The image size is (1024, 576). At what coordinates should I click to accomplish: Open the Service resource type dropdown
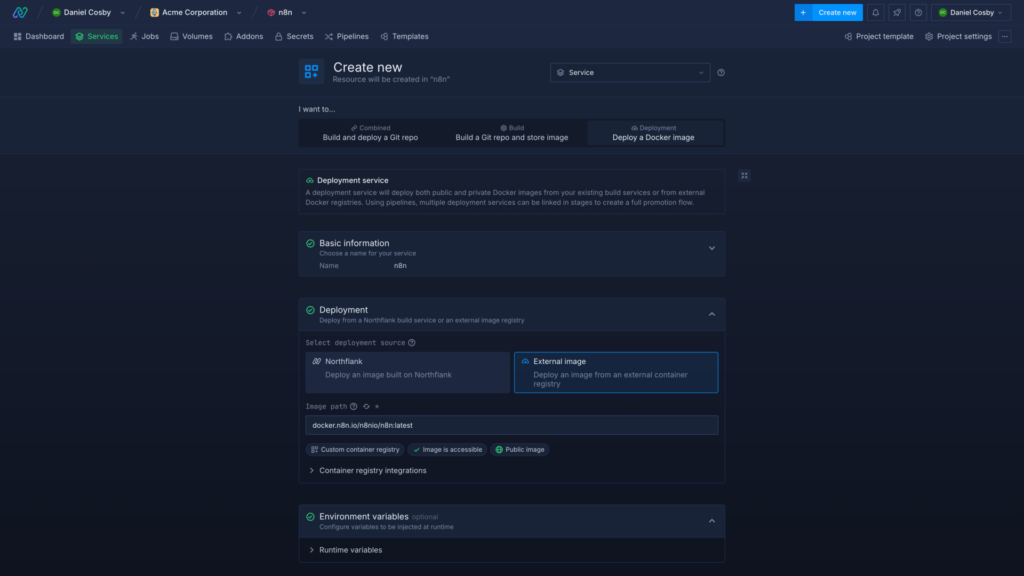pos(630,72)
